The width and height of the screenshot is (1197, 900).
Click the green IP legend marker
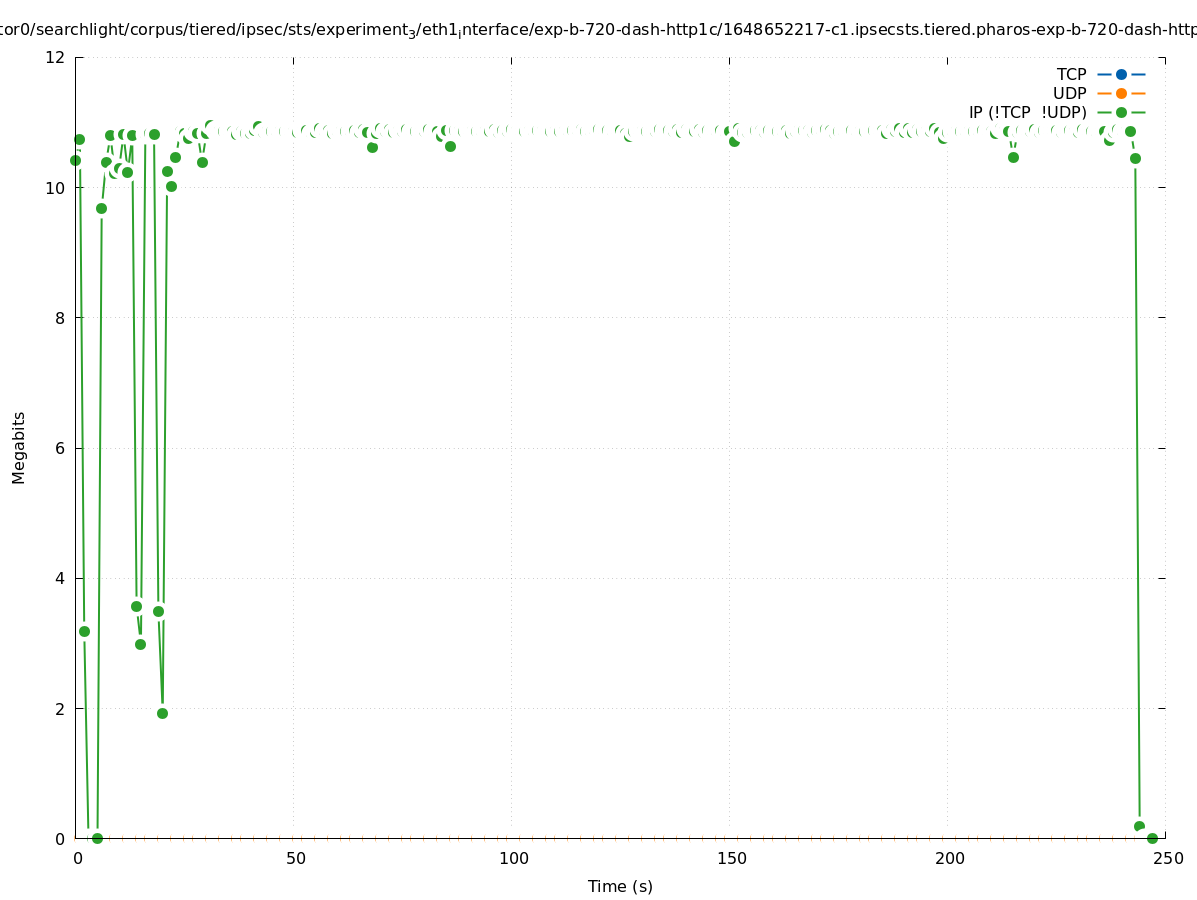(x=1121, y=112)
